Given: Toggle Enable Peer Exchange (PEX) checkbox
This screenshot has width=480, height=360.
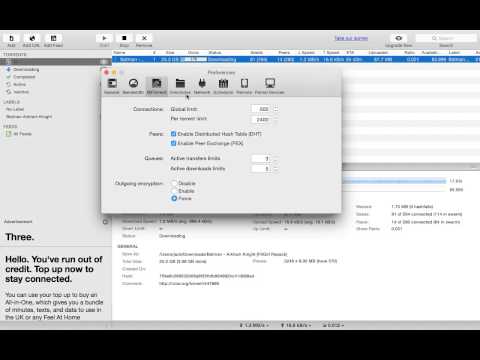Looking at the screenshot, I should pyautogui.click(x=173, y=143).
